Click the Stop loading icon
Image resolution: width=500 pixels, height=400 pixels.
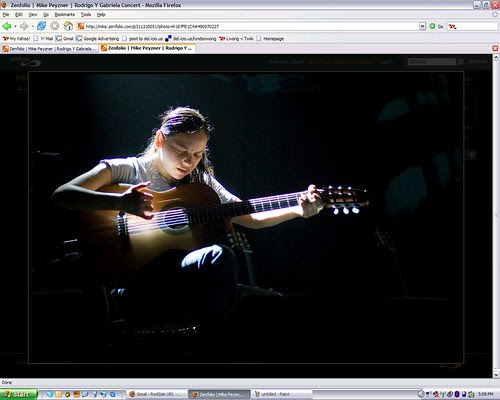[x=55, y=26]
